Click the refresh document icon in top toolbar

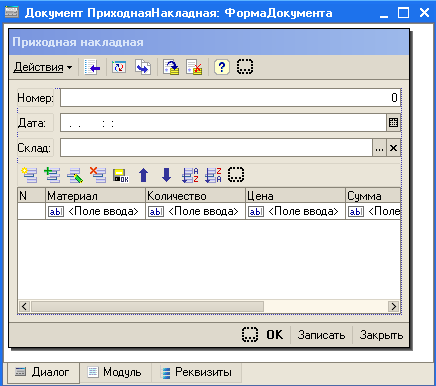click(x=119, y=67)
